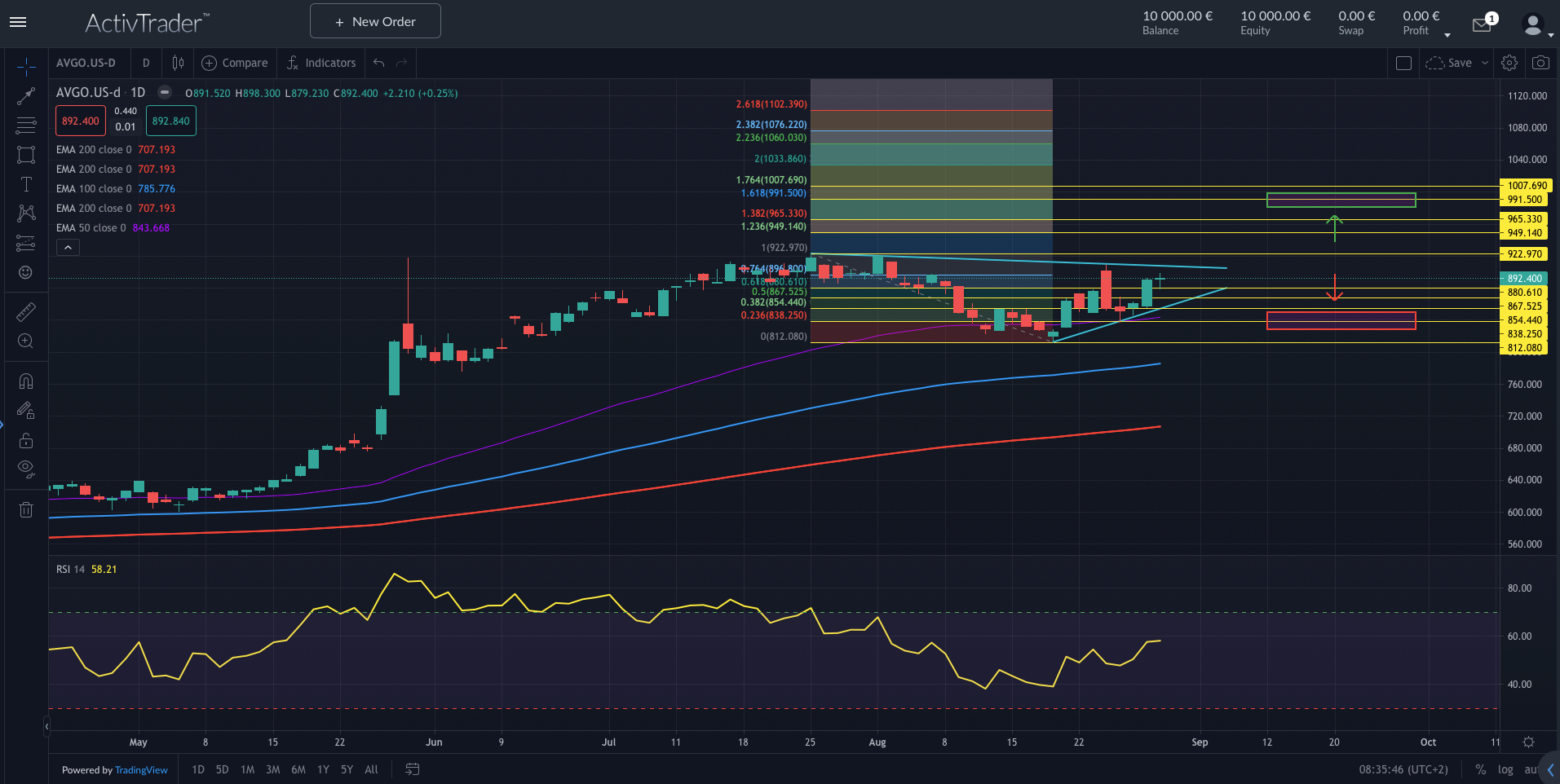This screenshot has height=784, width=1560.
Task: Collapse the indicator legend chevron
Action: (68, 248)
